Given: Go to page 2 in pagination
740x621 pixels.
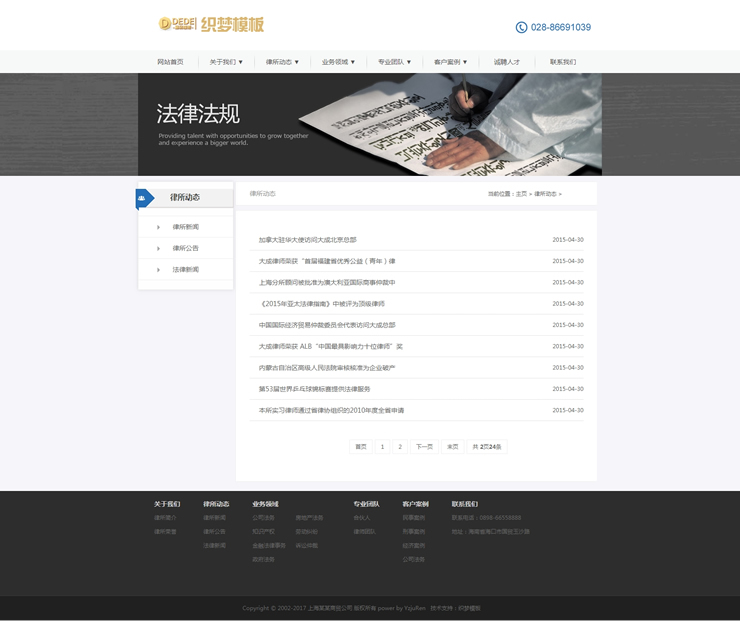Looking at the screenshot, I should (x=400, y=446).
